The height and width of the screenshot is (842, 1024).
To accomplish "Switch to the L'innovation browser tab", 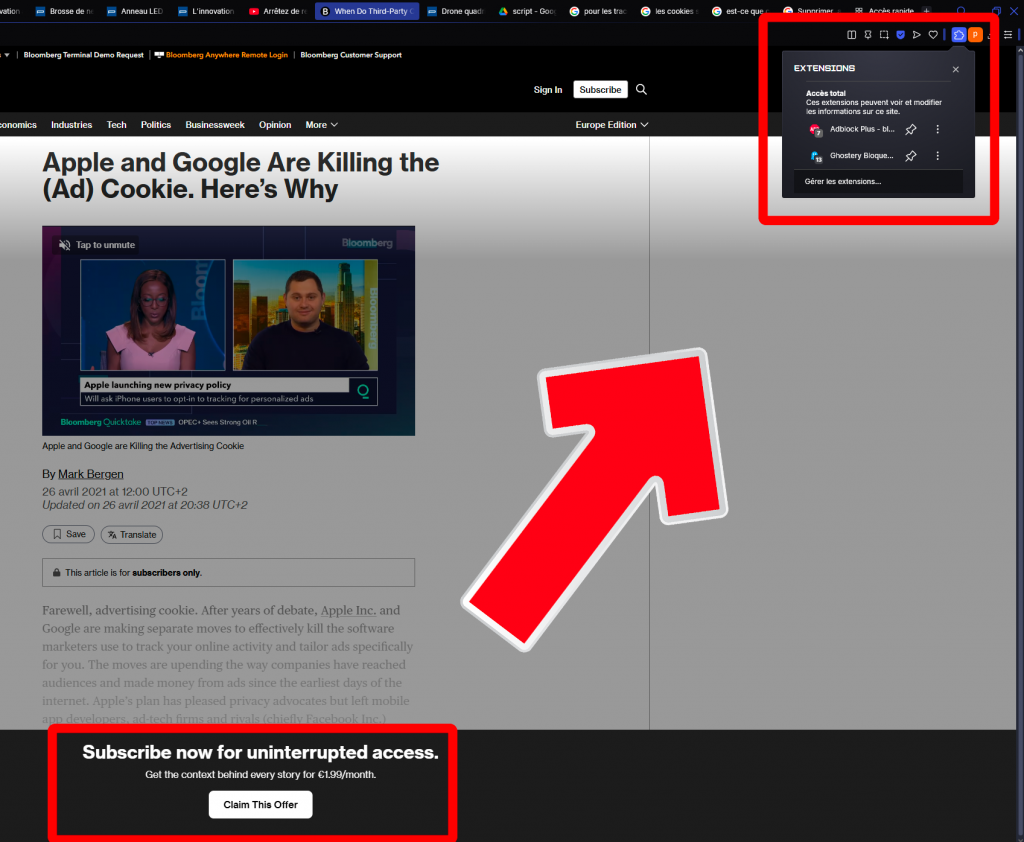I will pos(206,11).
